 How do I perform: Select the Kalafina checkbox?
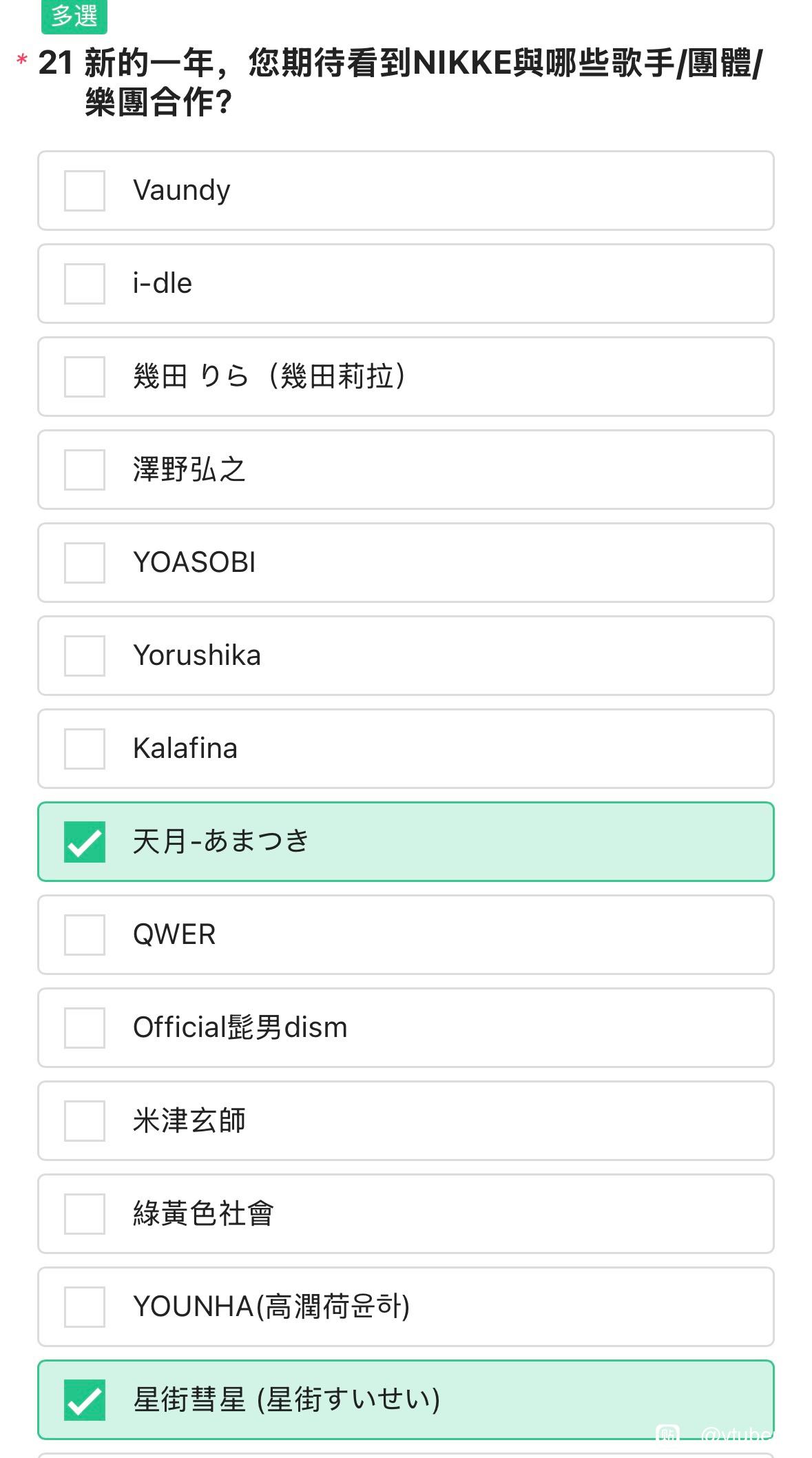tap(85, 749)
